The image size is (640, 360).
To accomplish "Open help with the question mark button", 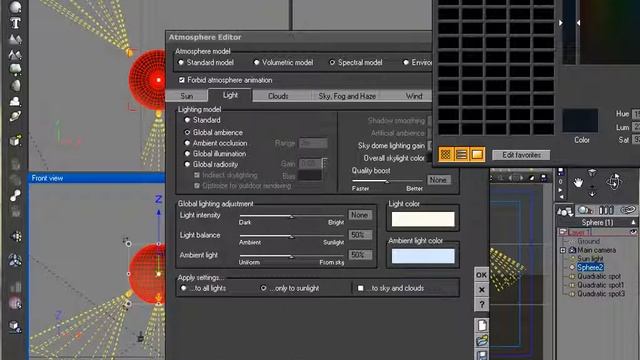I will (x=482, y=304).
